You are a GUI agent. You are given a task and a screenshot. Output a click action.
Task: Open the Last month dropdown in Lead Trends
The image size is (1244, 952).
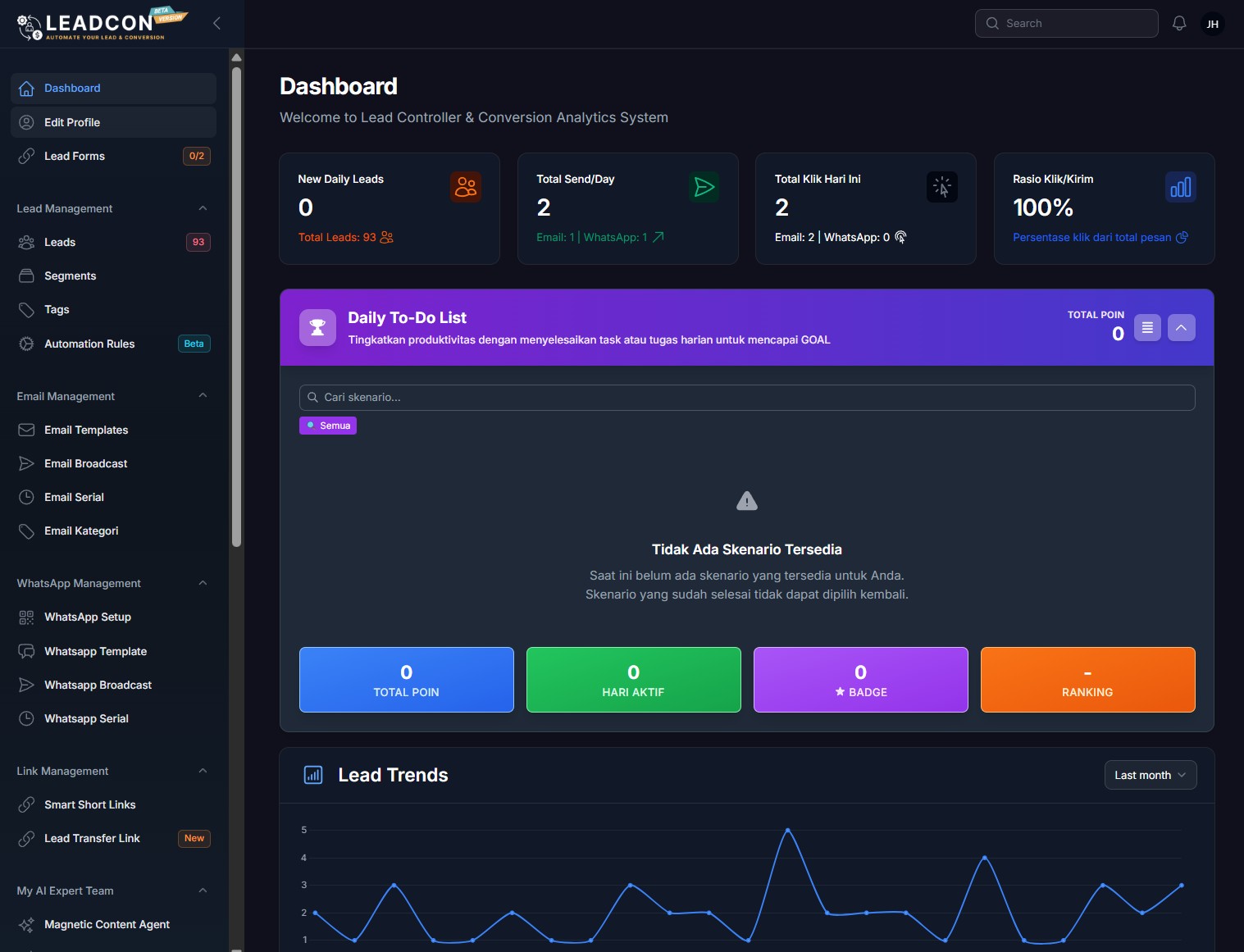click(1150, 774)
